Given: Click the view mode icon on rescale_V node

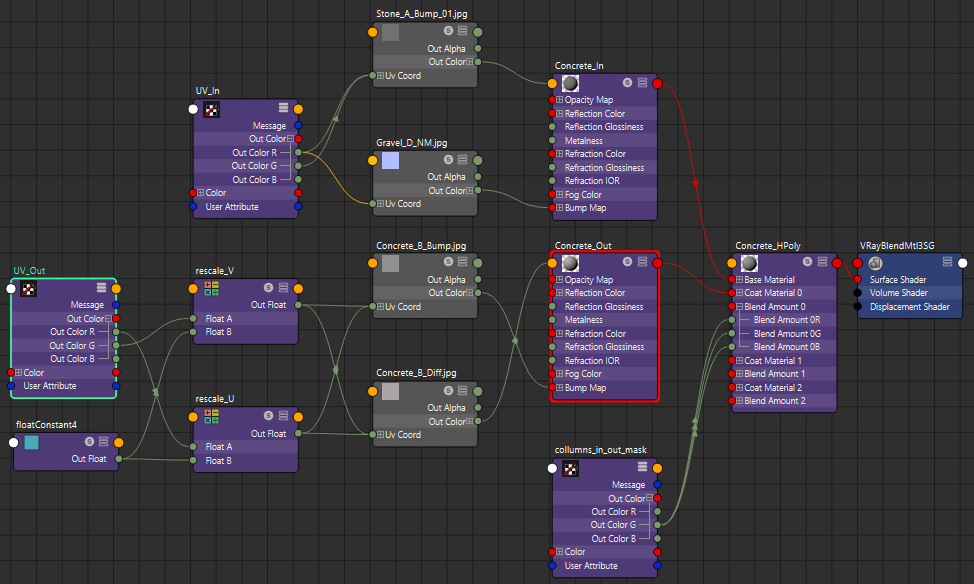Looking at the screenshot, I should point(283,287).
